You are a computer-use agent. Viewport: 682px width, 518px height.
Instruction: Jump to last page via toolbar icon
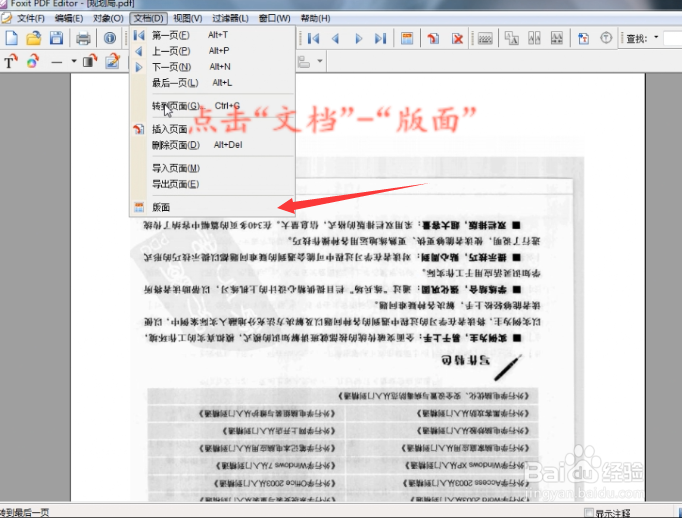[x=381, y=39]
